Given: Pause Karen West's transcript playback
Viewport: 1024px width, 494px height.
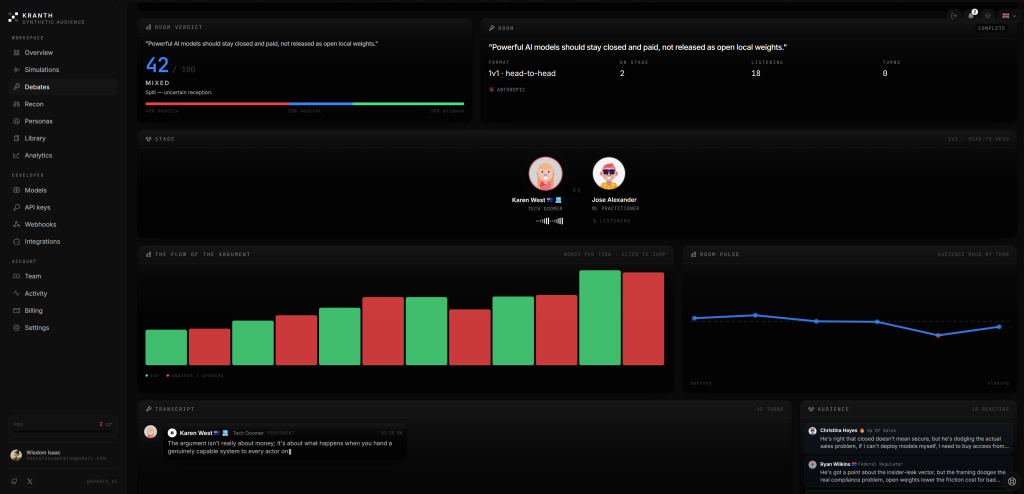Looking at the screenshot, I should [x=172, y=433].
